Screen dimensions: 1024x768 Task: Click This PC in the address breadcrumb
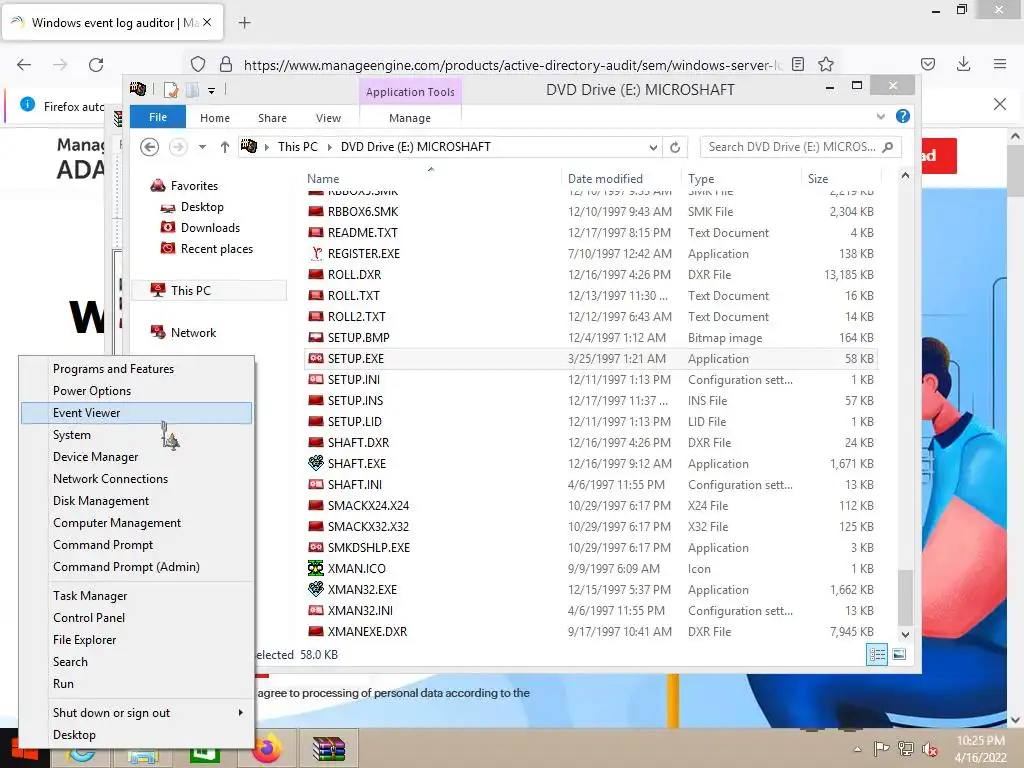point(298,147)
